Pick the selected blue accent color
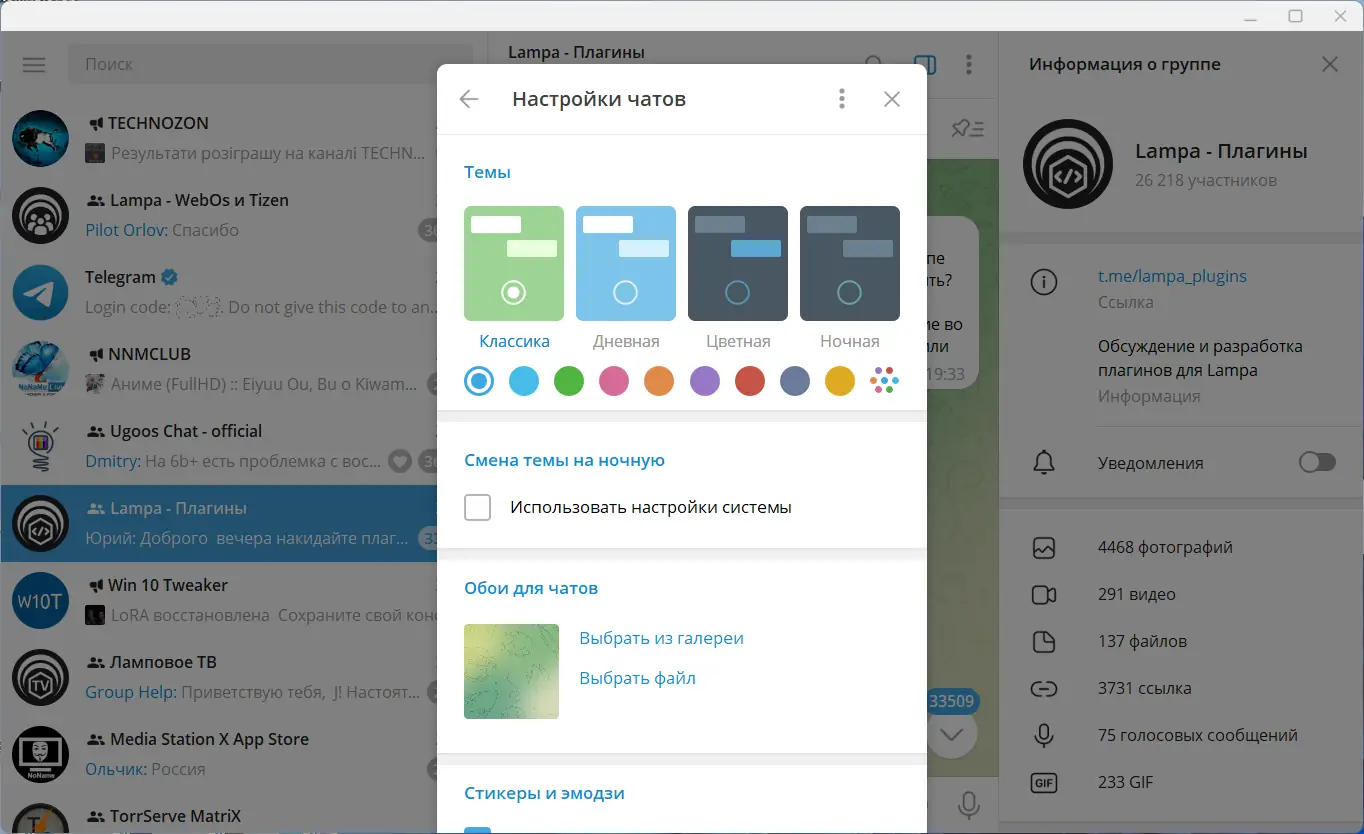 pyautogui.click(x=479, y=381)
